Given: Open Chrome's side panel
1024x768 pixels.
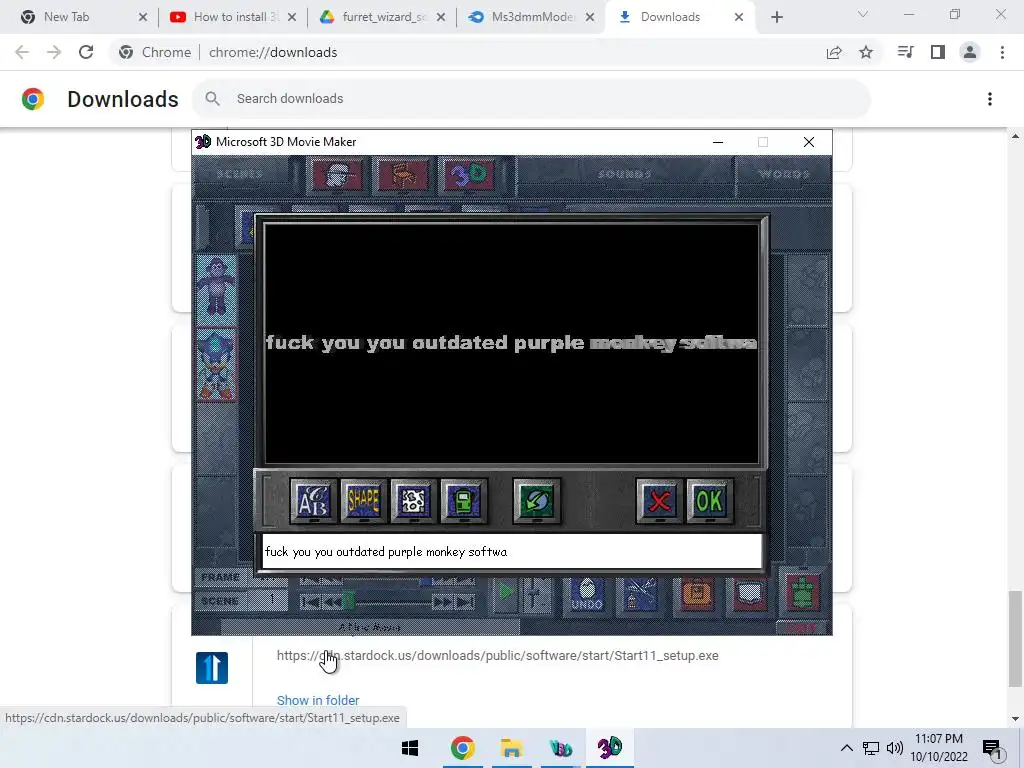Looking at the screenshot, I should [x=938, y=52].
